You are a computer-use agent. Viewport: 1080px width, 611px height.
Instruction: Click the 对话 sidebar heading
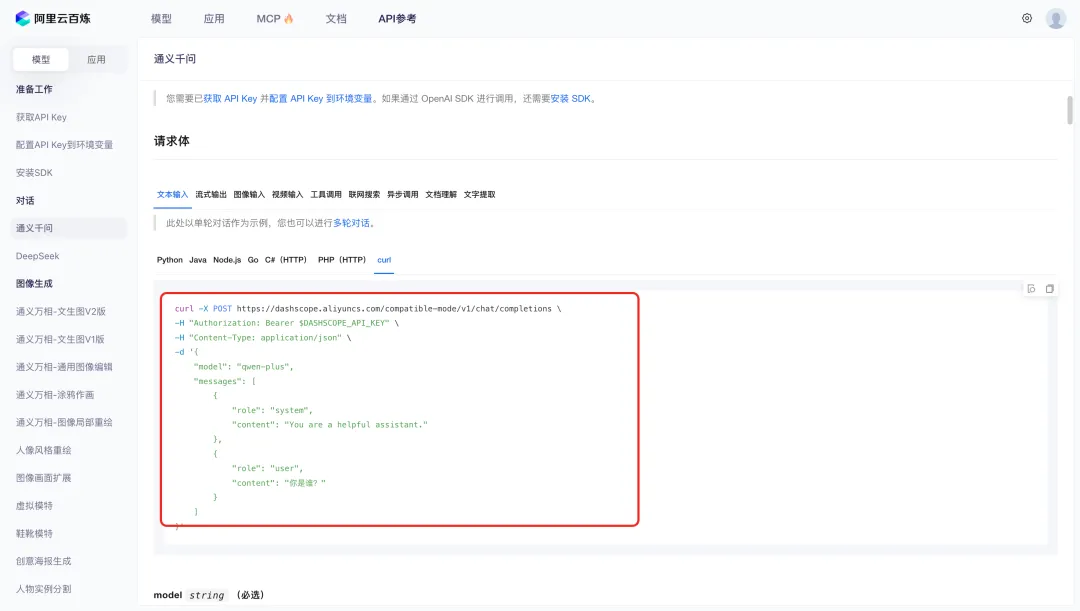click(25, 200)
